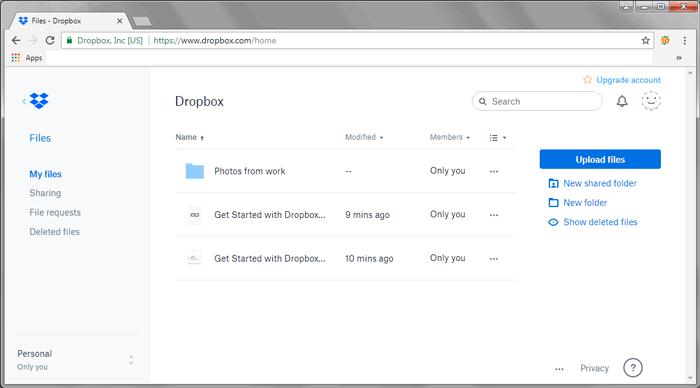This screenshot has width=700, height=388.
Task: Open more options for file modified 9 mins ago
Action: [x=493, y=215]
